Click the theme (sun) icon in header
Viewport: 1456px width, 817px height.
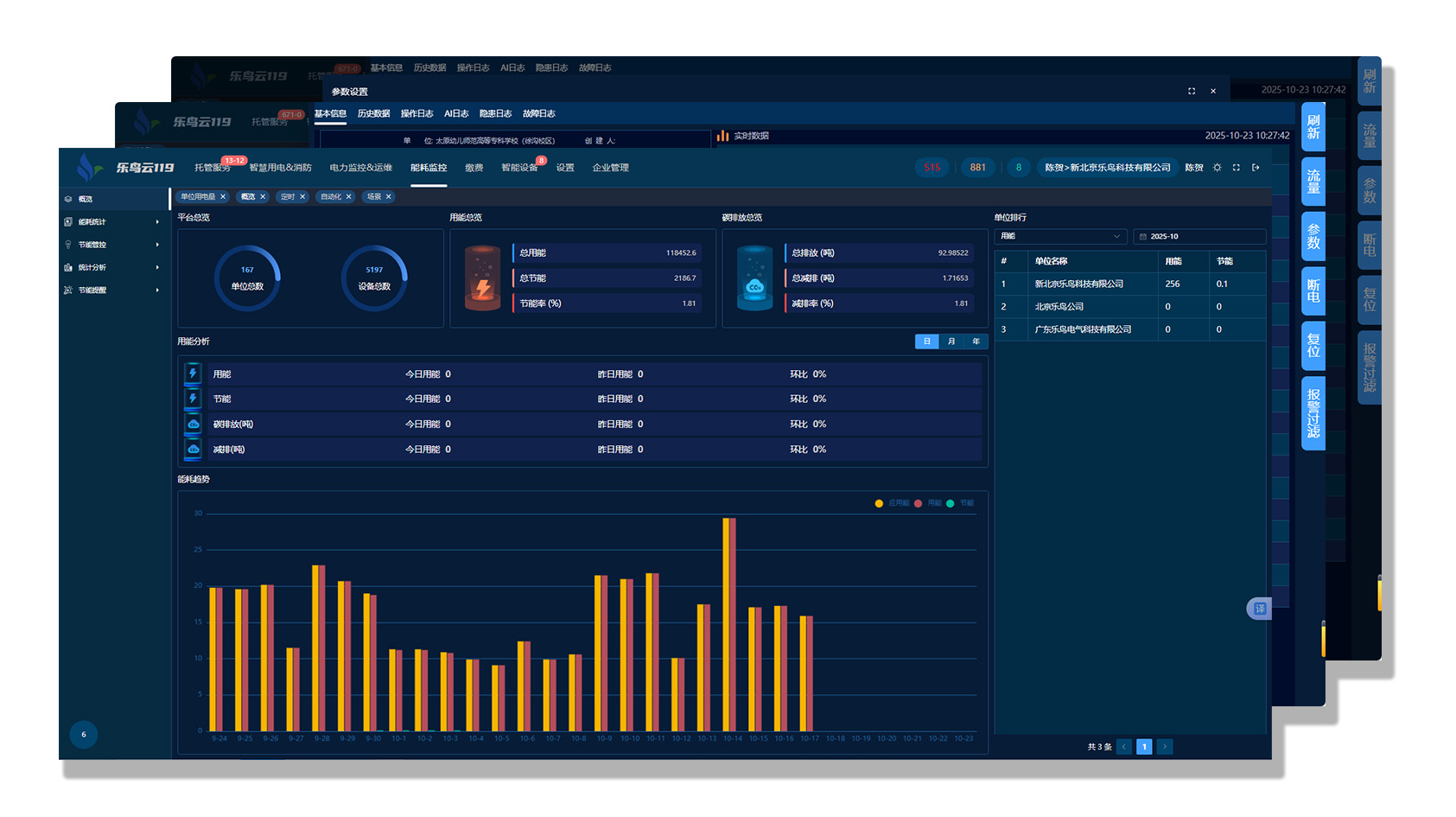click(1218, 168)
